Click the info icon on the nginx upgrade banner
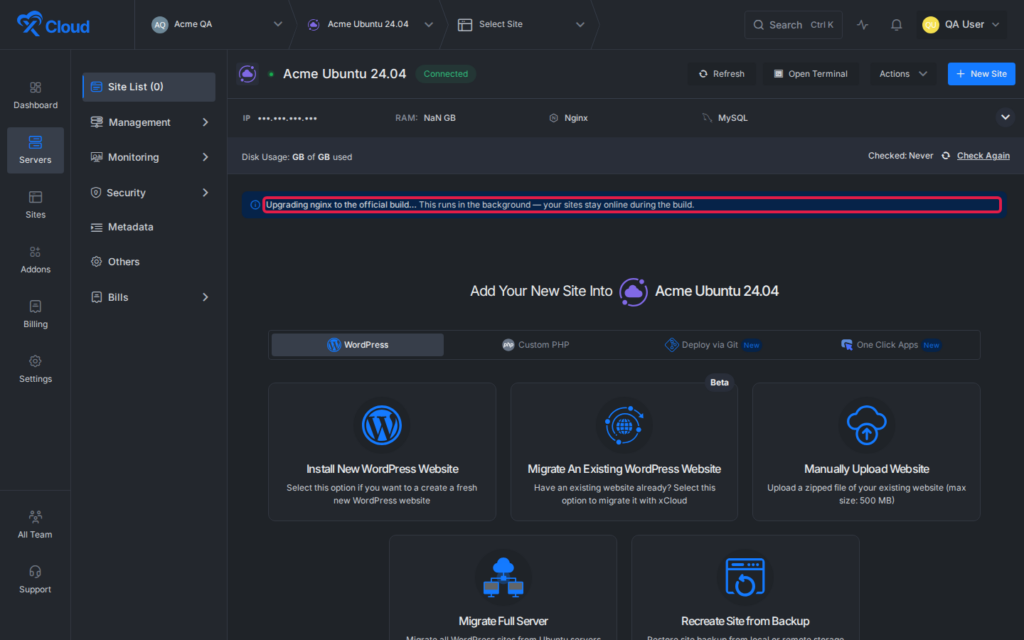The image size is (1024, 640). [255, 204]
